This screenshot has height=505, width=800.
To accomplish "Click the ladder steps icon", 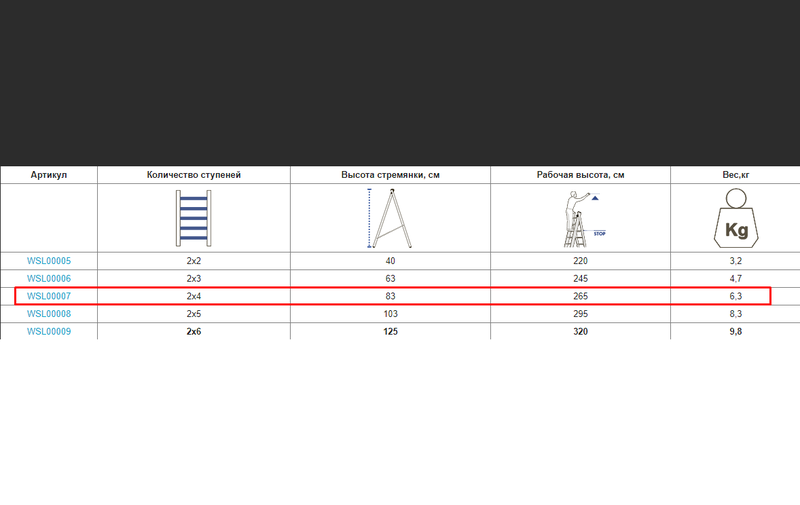I will (193, 218).
